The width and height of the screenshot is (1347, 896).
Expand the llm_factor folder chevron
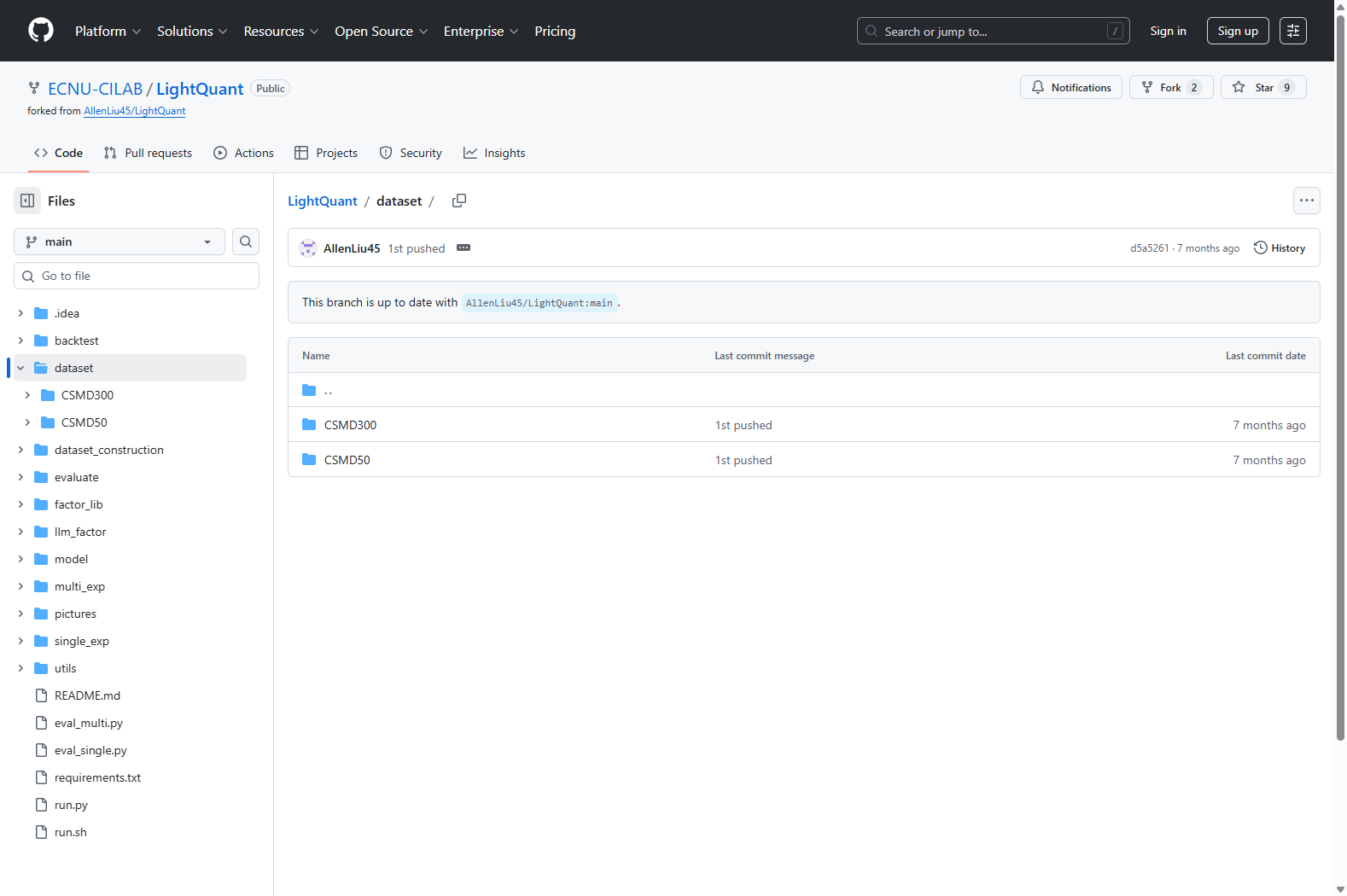point(20,532)
